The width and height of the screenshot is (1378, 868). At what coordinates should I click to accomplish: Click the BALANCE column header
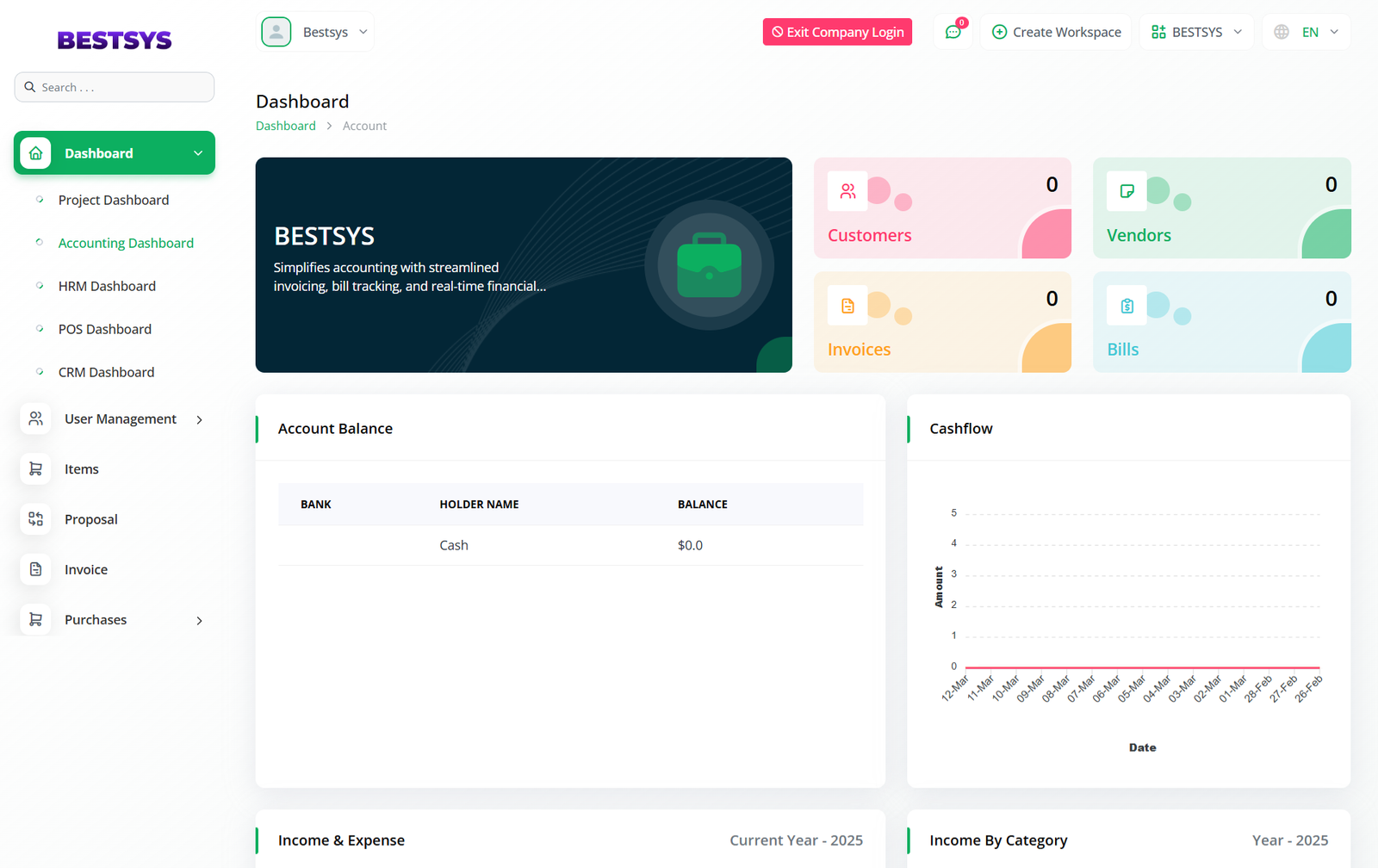[x=703, y=505]
